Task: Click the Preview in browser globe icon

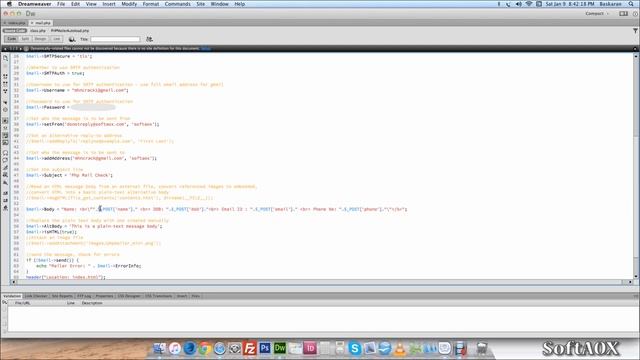Action: click(72, 39)
